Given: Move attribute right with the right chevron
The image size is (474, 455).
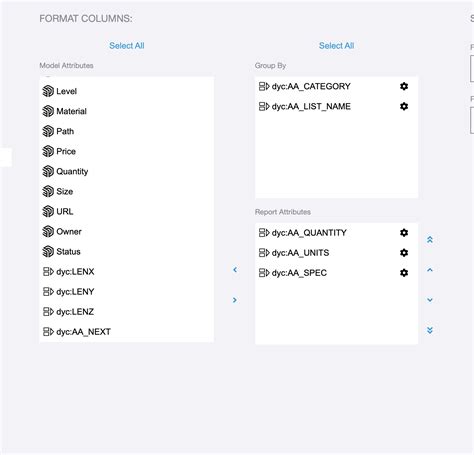Looking at the screenshot, I should click(235, 300).
